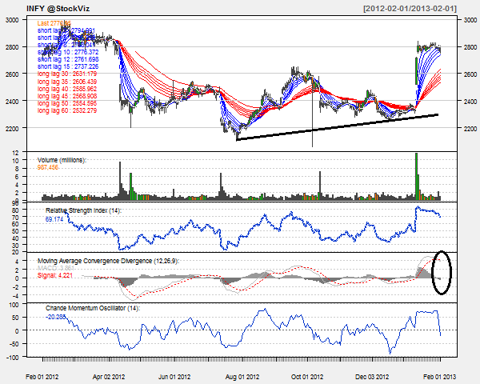The image size is (480, 384).
Task: Select the 'long lag 30 : 2631.179' legend entry
Action: [67, 74]
